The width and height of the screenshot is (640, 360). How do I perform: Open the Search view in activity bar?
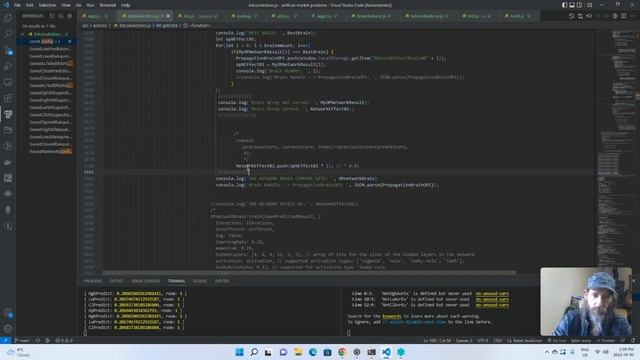(x=8, y=34)
